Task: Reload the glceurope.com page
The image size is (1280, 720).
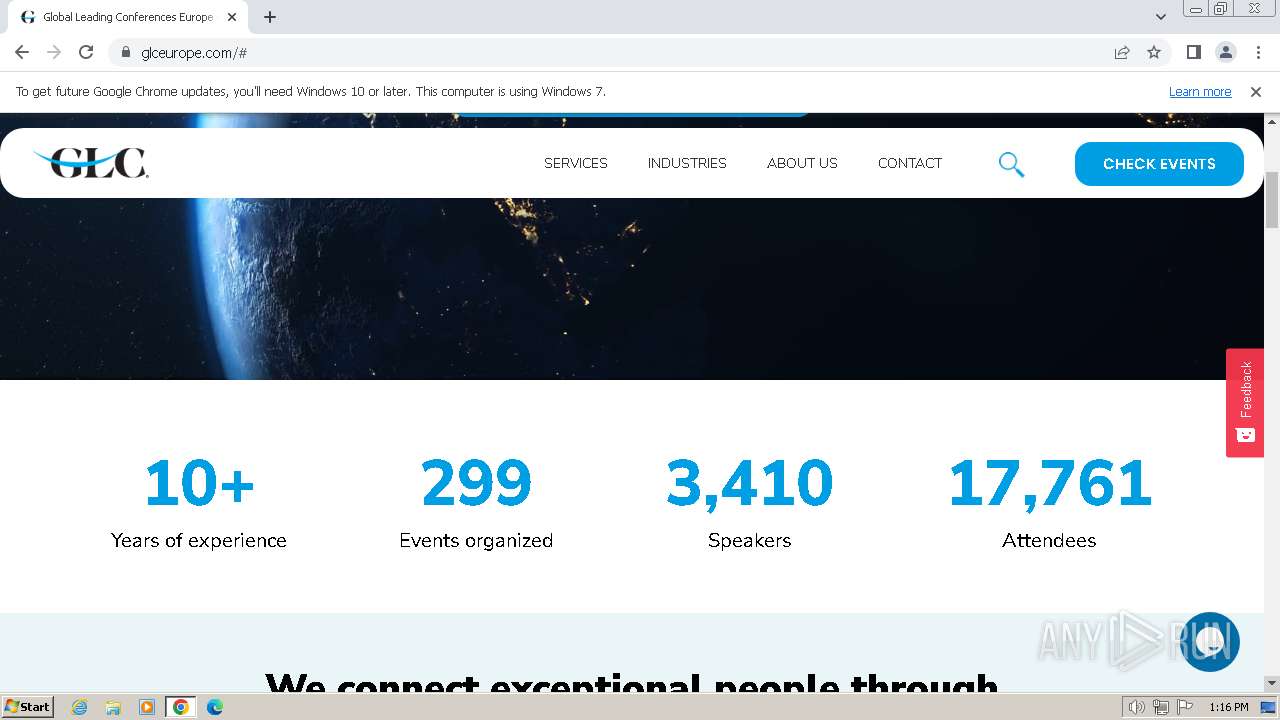Action: coord(86,52)
